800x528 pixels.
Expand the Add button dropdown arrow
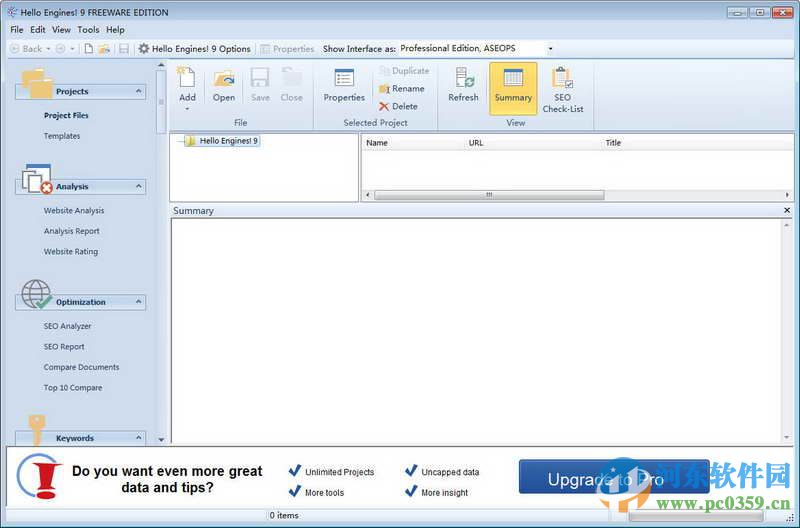tap(187, 109)
